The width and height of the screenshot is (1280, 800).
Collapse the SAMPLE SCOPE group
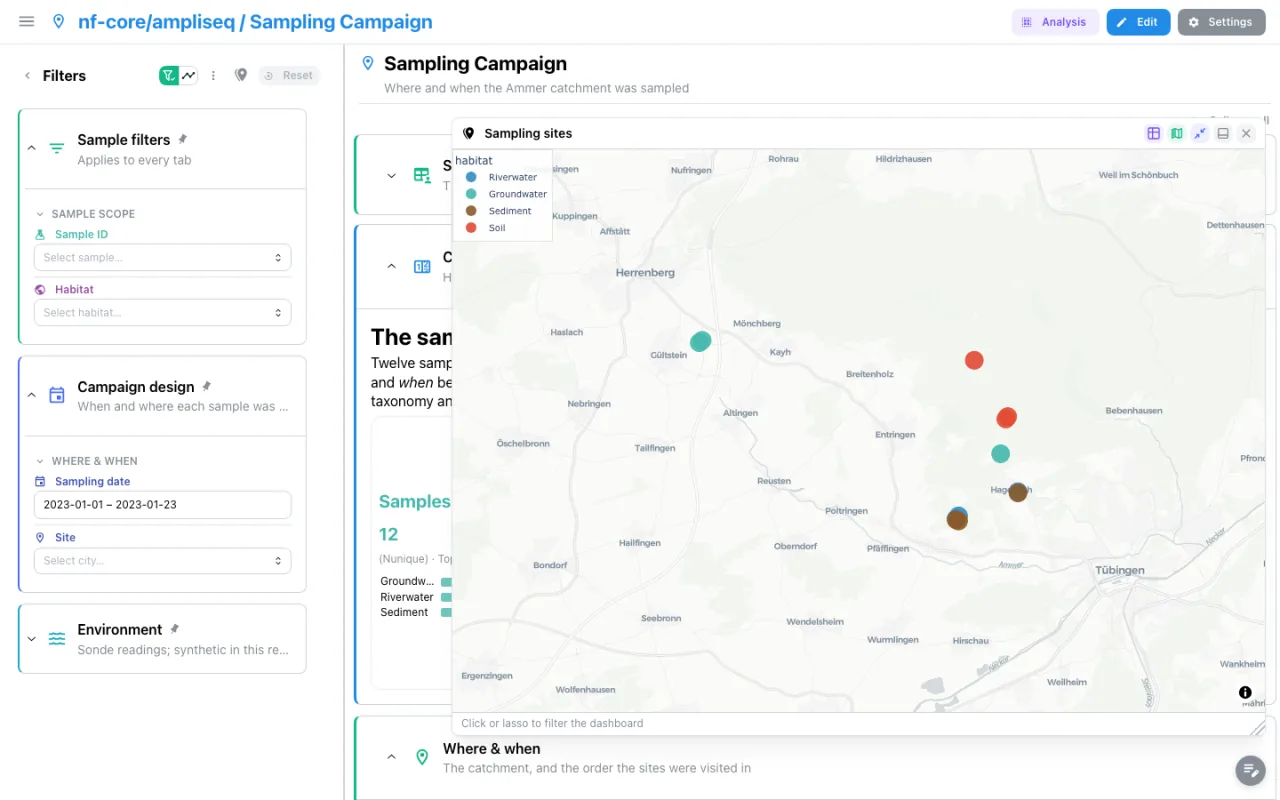[x=40, y=214]
